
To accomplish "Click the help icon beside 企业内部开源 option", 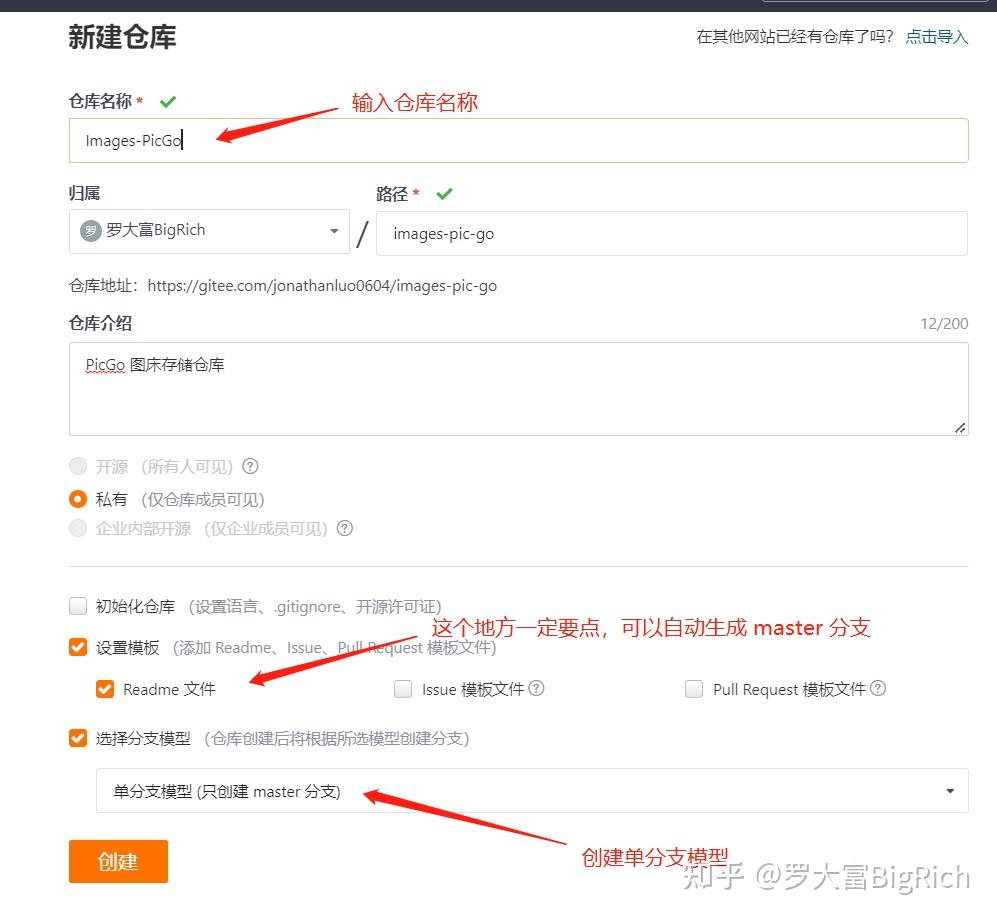I will pos(345,528).
